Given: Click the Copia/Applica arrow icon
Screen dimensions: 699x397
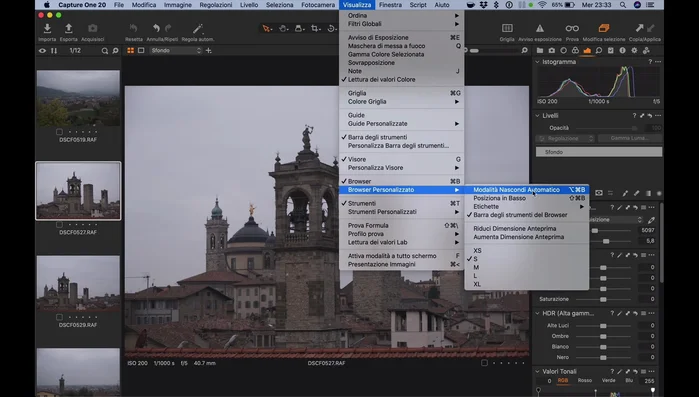Looking at the screenshot, I should pyautogui.click(x=640, y=29).
